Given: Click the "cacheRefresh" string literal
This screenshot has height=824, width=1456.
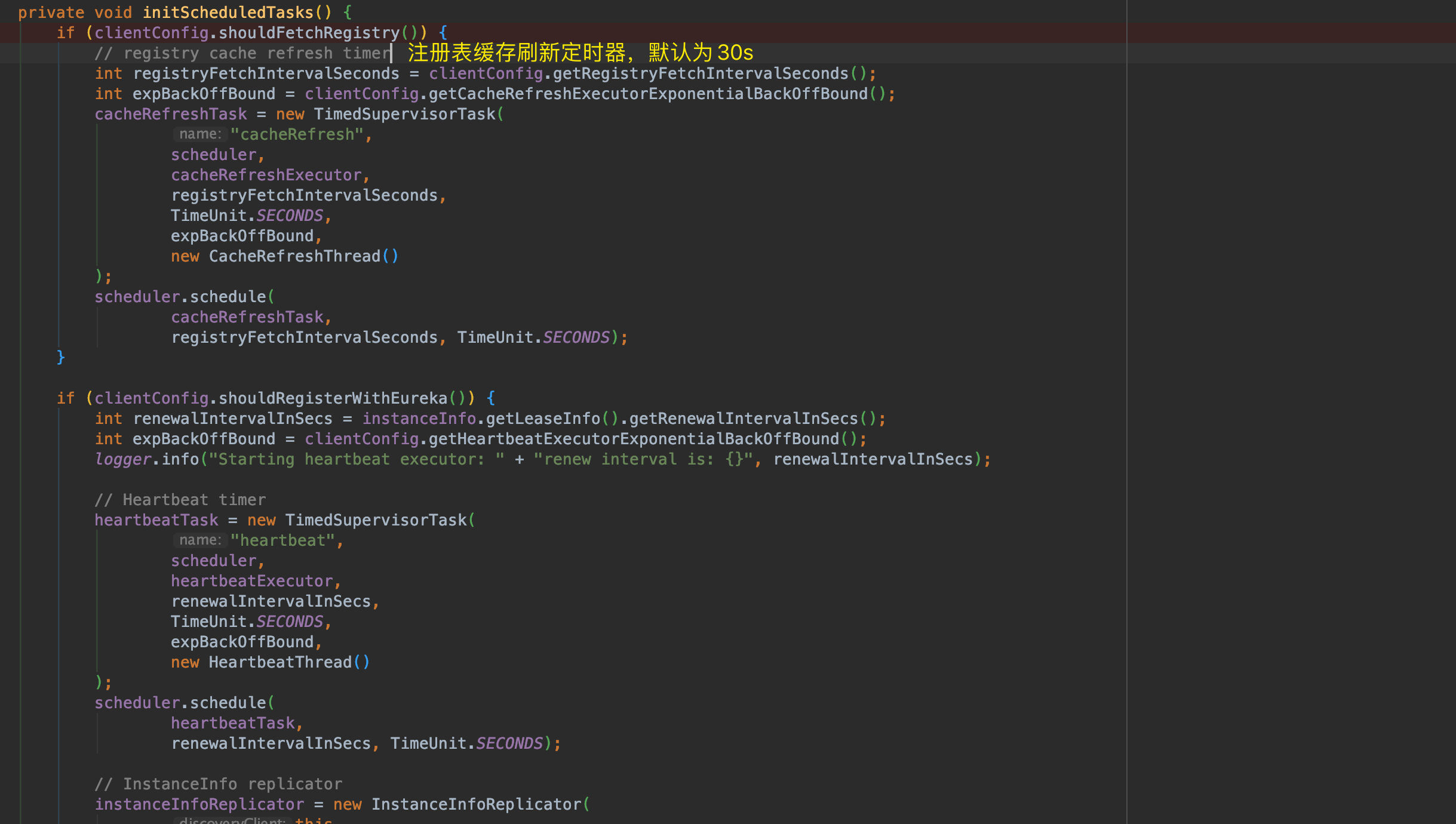Looking at the screenshot, I should tap(297, 134).
